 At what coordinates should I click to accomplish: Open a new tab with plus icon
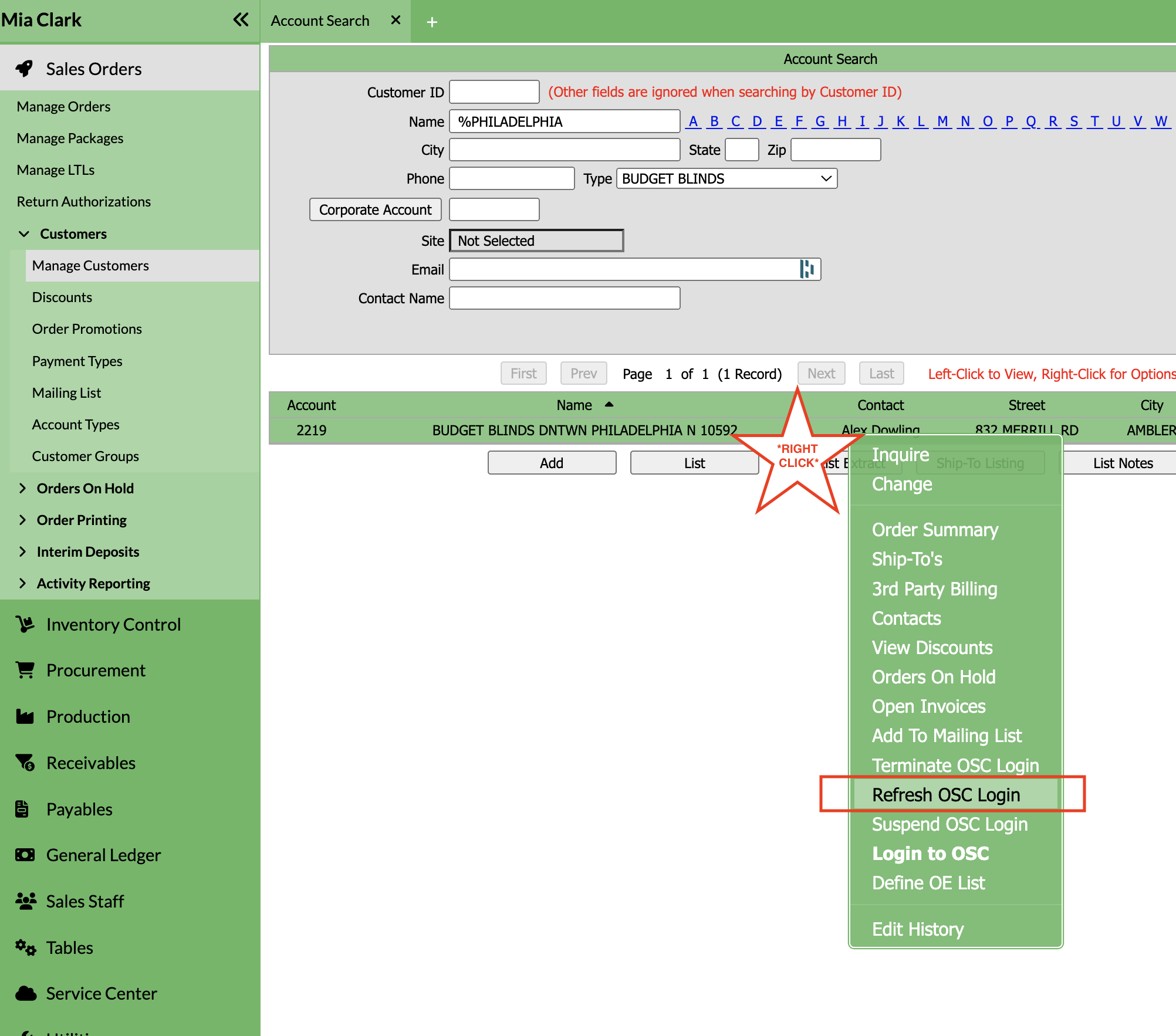432,22
